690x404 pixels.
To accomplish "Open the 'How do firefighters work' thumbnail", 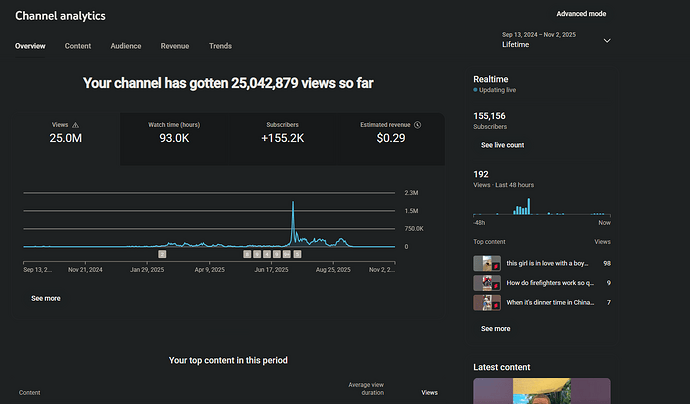I will [487, 283].
